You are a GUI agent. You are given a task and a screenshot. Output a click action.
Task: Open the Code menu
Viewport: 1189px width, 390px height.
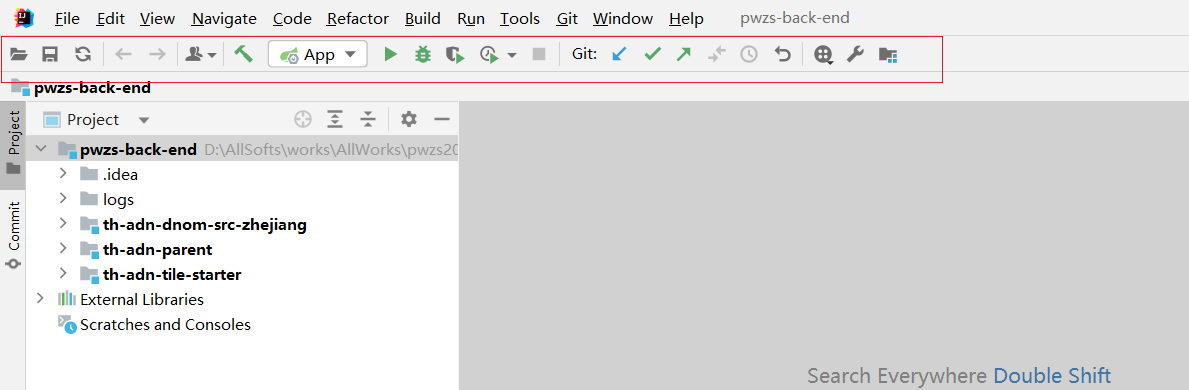tap(292, 19)
